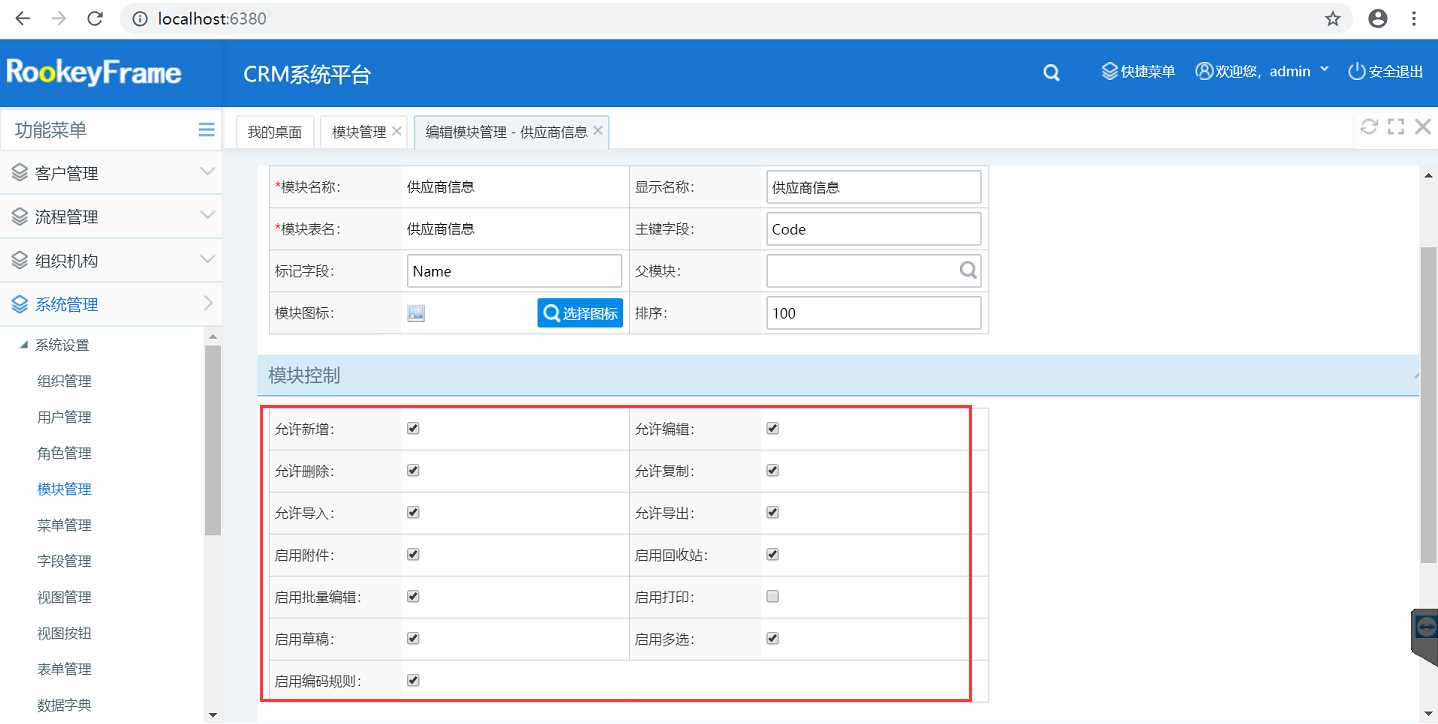
Task: Click the 安全退出 logout icon
Action: pyautogui.click(x=1357, y=72)
